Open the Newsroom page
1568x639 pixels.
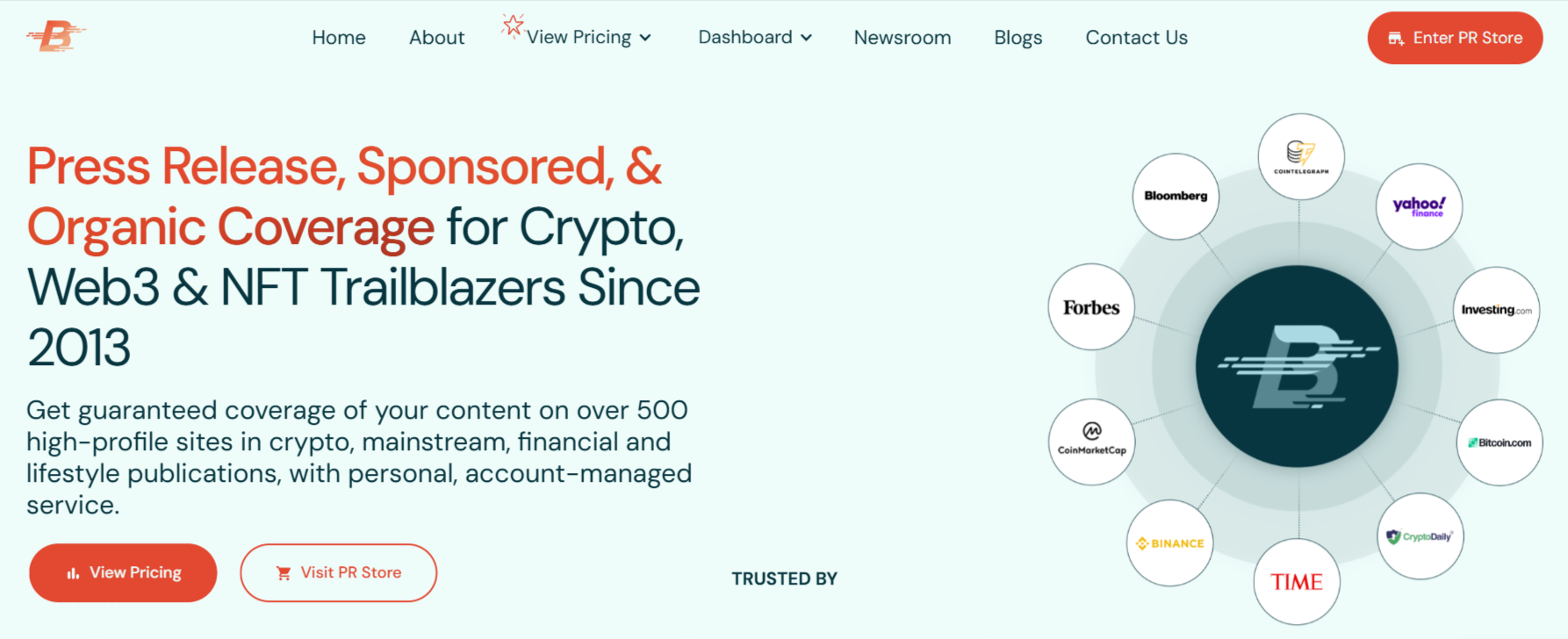902,37
